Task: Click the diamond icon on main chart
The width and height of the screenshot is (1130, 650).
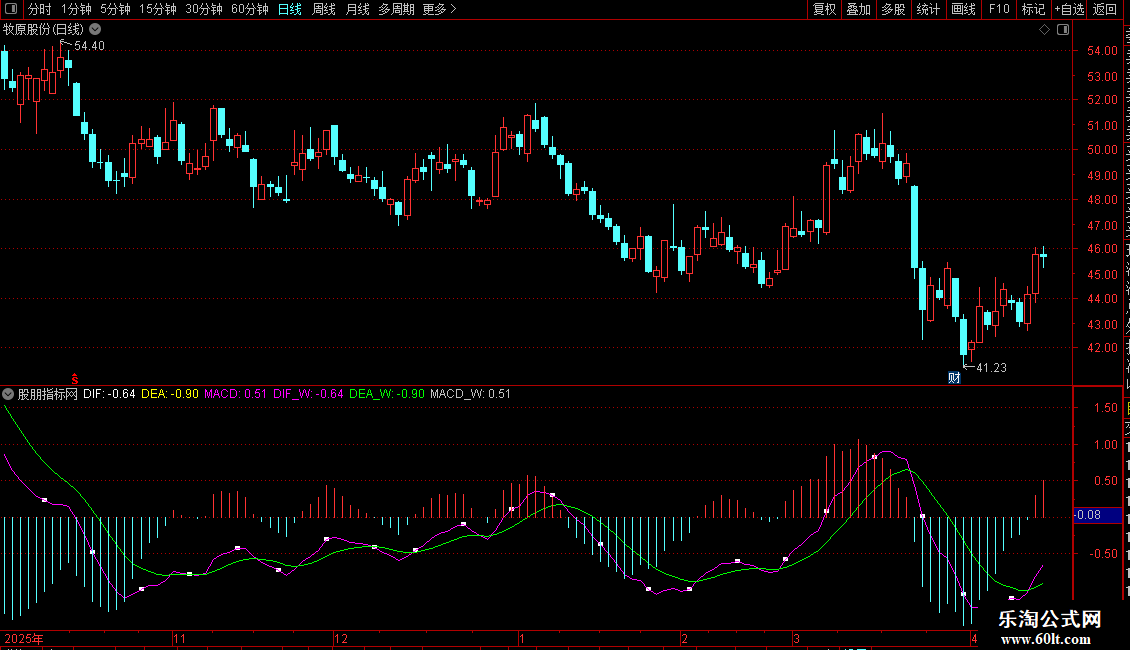Action: 1044,30
